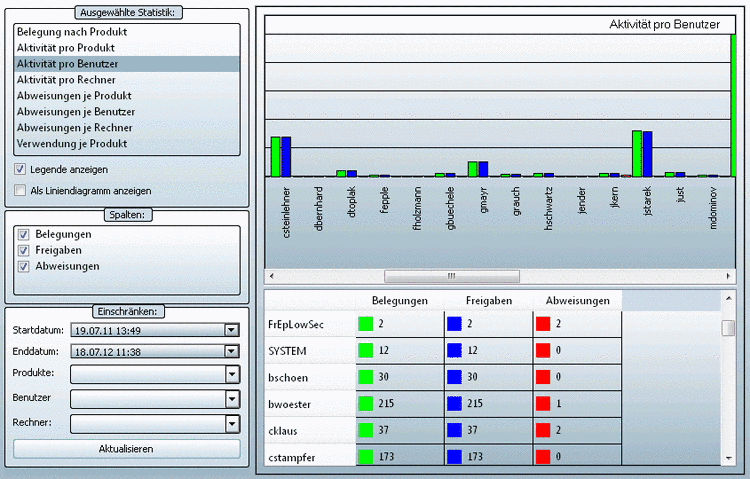750x479 pixels.
Task: Open the Rechner dropdown arrow
Action: tap(232, 423)
